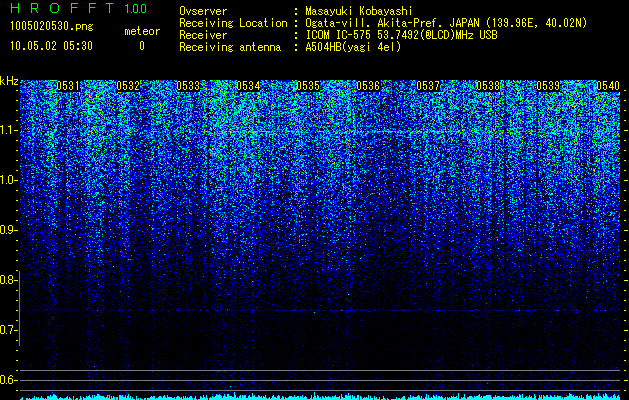Click the 0531 time marker
The height and width of the screenshot is (400, 629).
[68, 86]
